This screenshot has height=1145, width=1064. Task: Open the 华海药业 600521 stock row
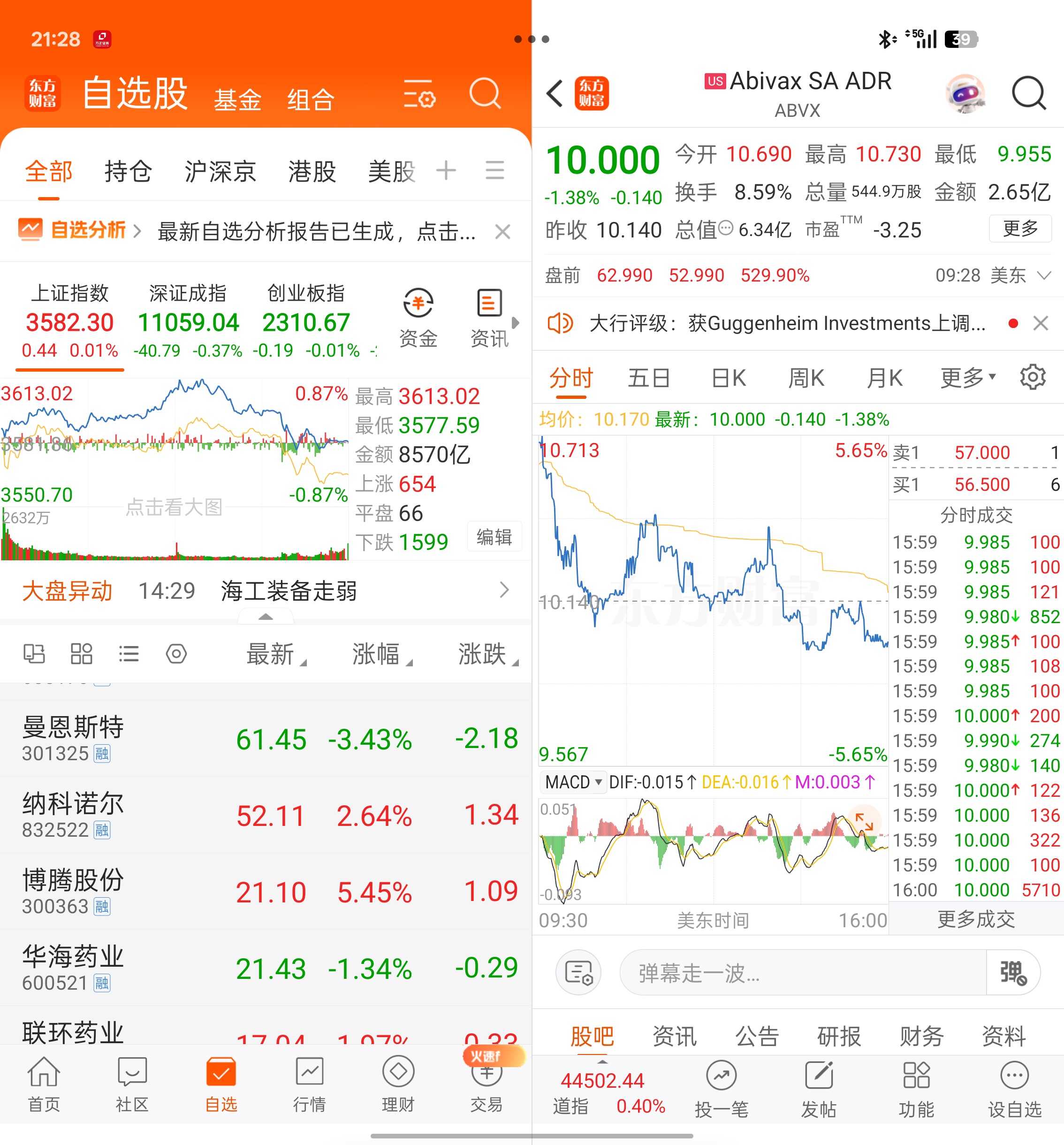point(266,968)
